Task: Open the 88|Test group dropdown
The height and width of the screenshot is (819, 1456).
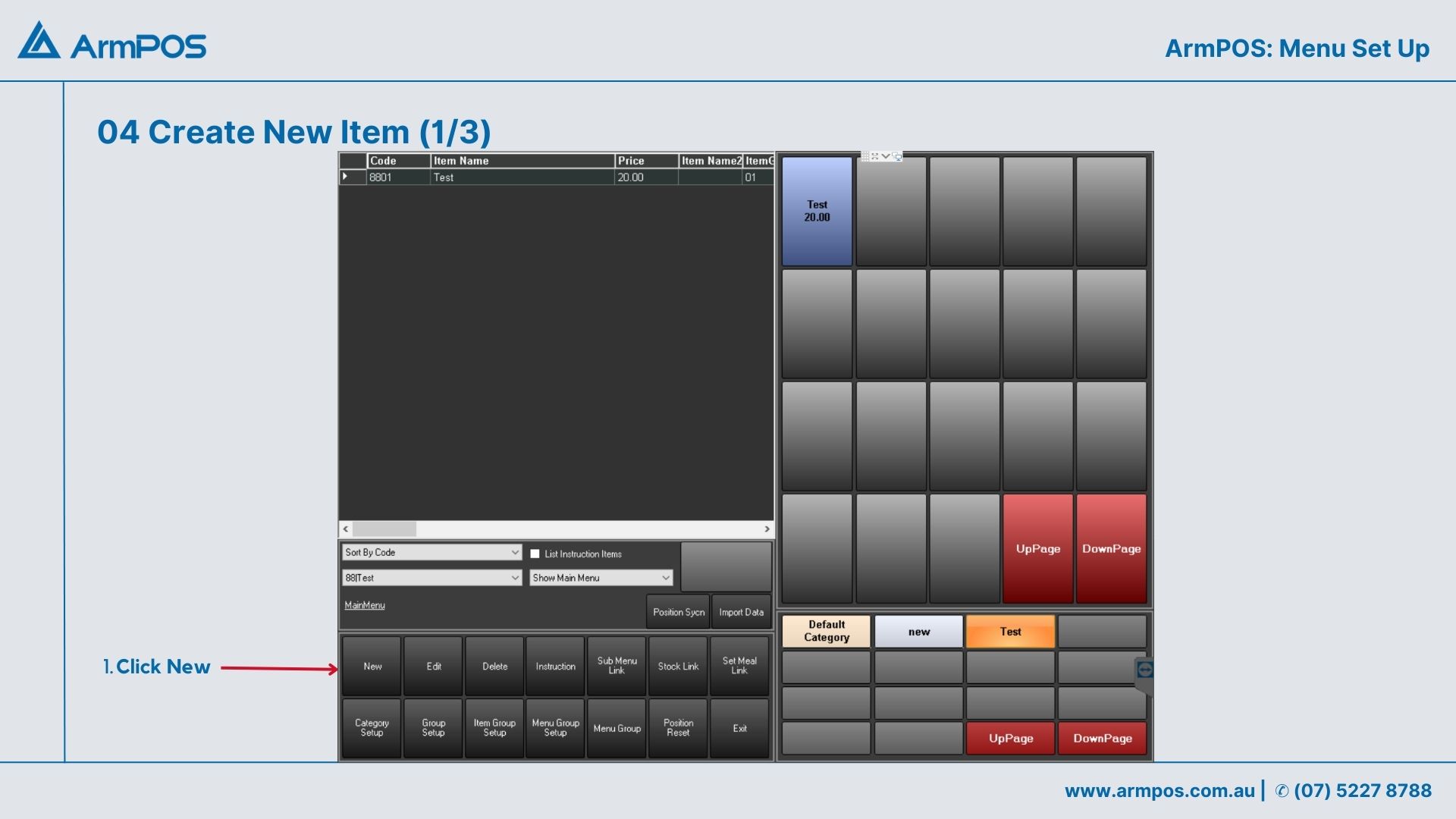Action: [514, 578]
